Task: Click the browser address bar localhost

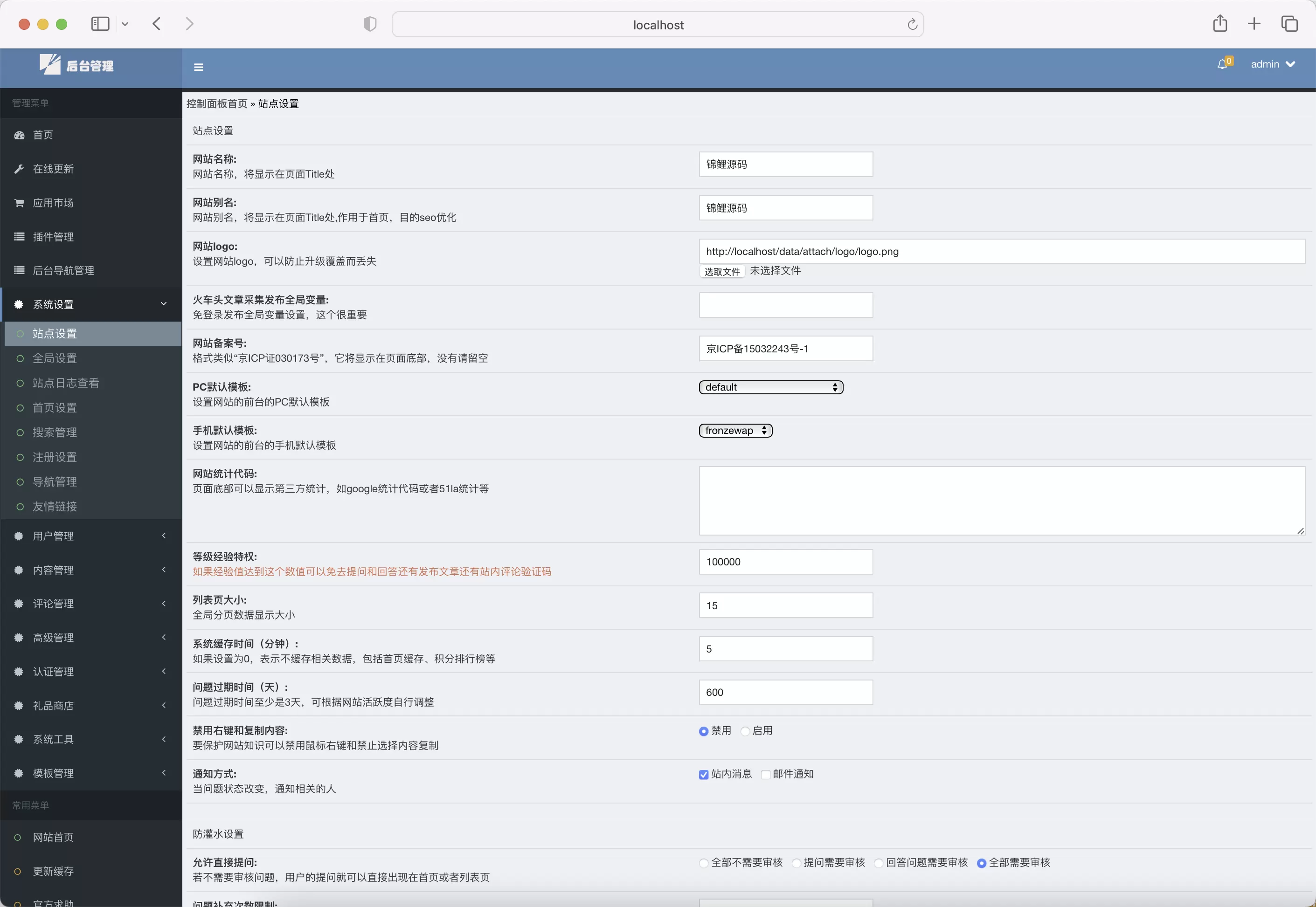Action: click(658, 24)
